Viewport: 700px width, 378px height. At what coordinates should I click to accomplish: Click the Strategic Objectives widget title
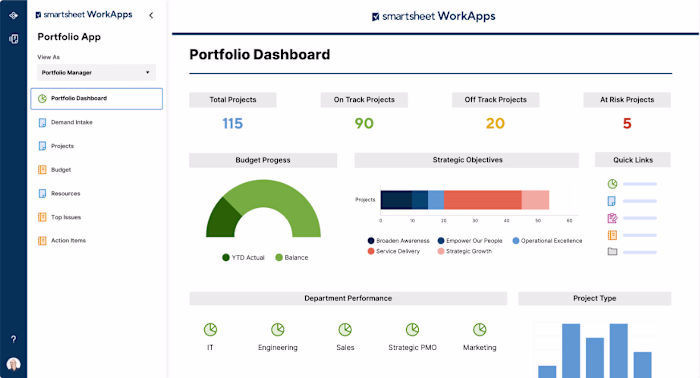pos(467,160)
